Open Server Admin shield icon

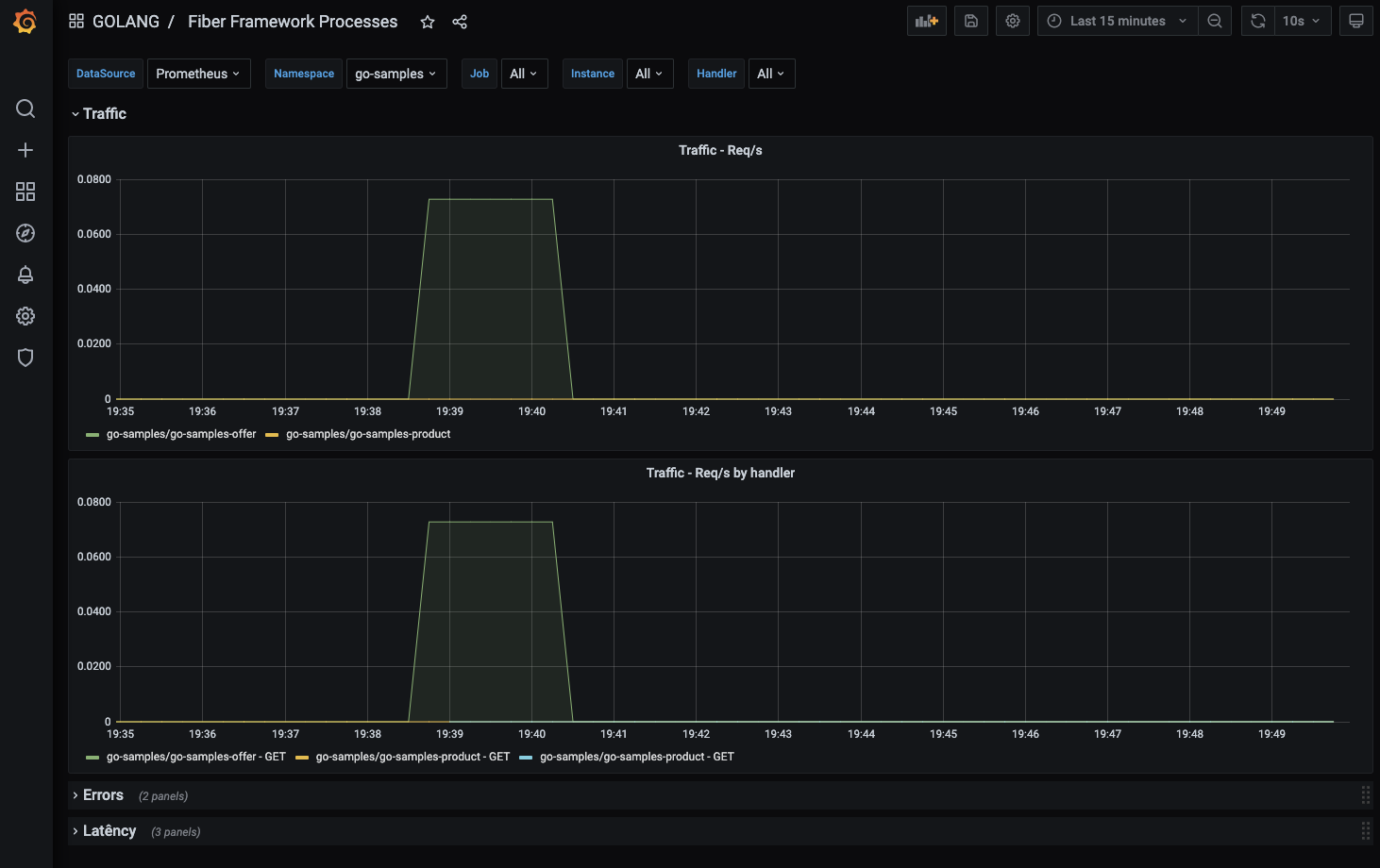point(25,358)
